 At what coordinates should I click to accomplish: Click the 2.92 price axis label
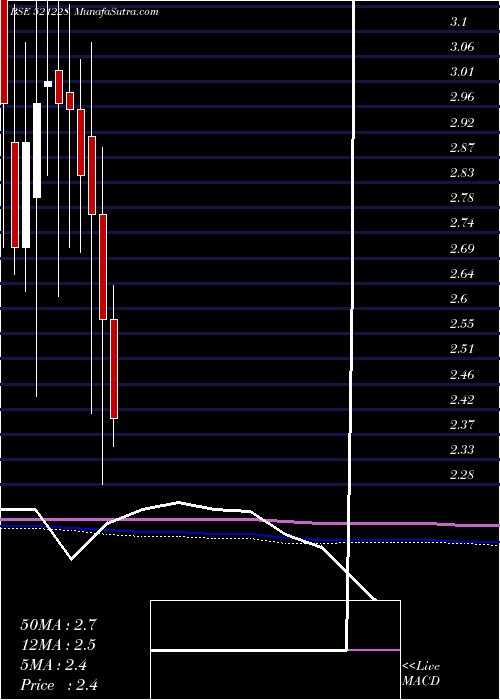point(462,122)
